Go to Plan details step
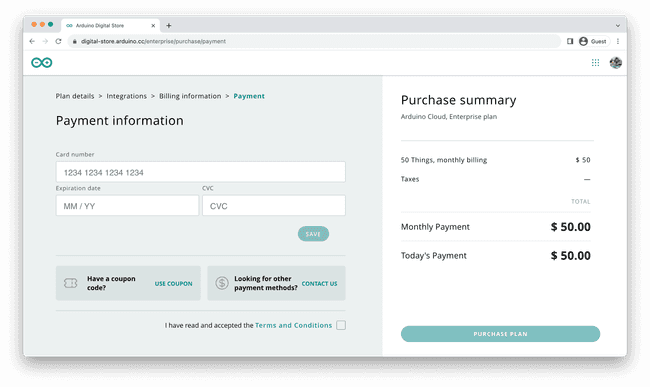 75,96
